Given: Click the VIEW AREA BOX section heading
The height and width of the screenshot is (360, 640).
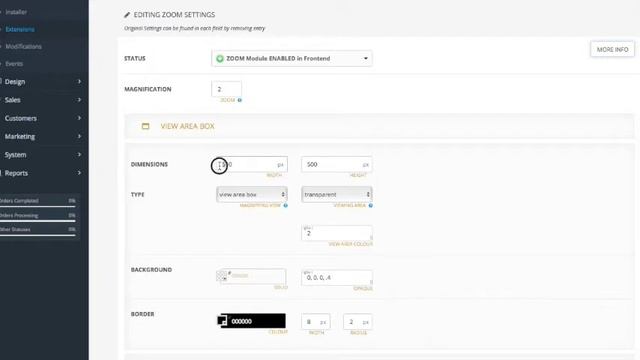Looking at the screenshot, I should (x=187, y=126).
